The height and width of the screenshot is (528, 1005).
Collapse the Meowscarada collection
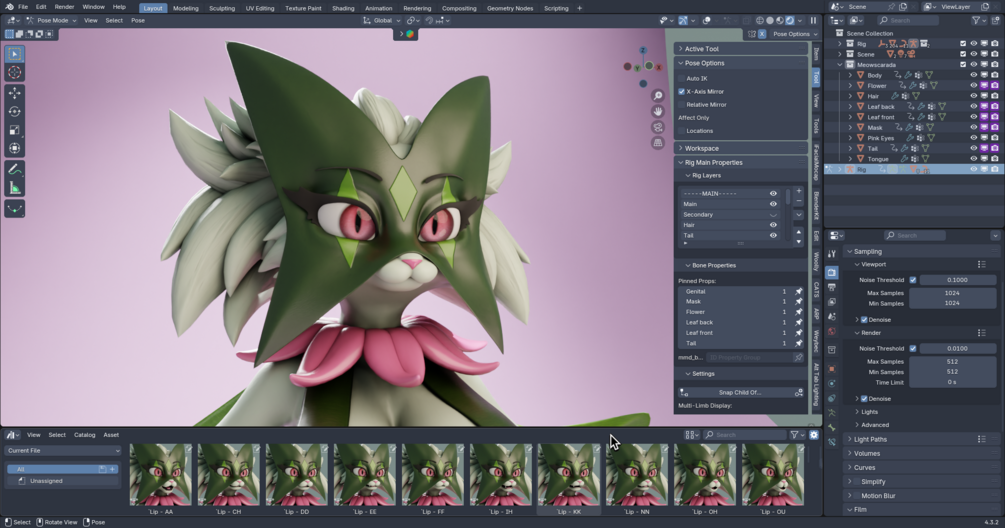pos(840,65)
